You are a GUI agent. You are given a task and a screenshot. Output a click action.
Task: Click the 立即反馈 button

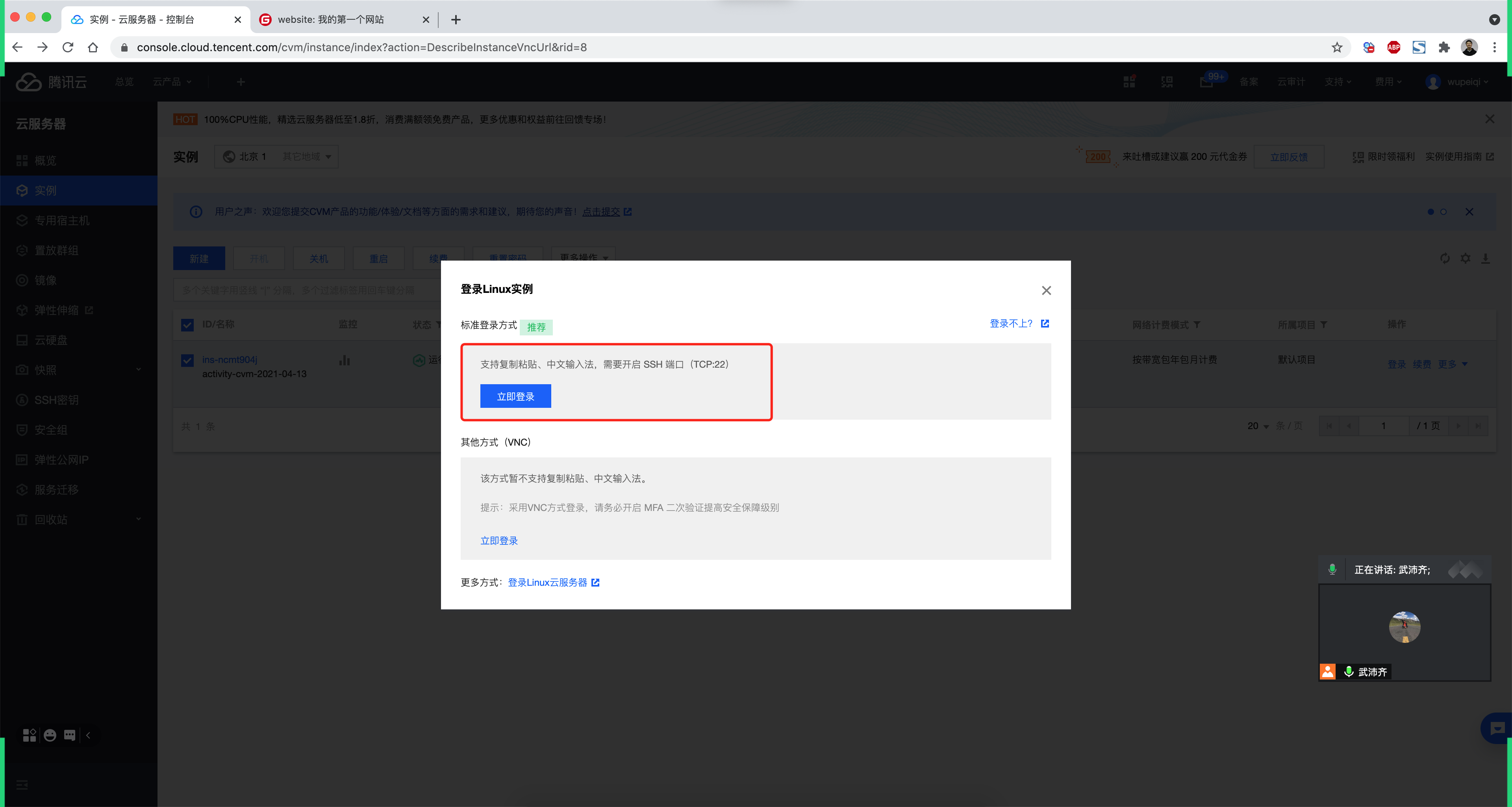(1288, 157)
